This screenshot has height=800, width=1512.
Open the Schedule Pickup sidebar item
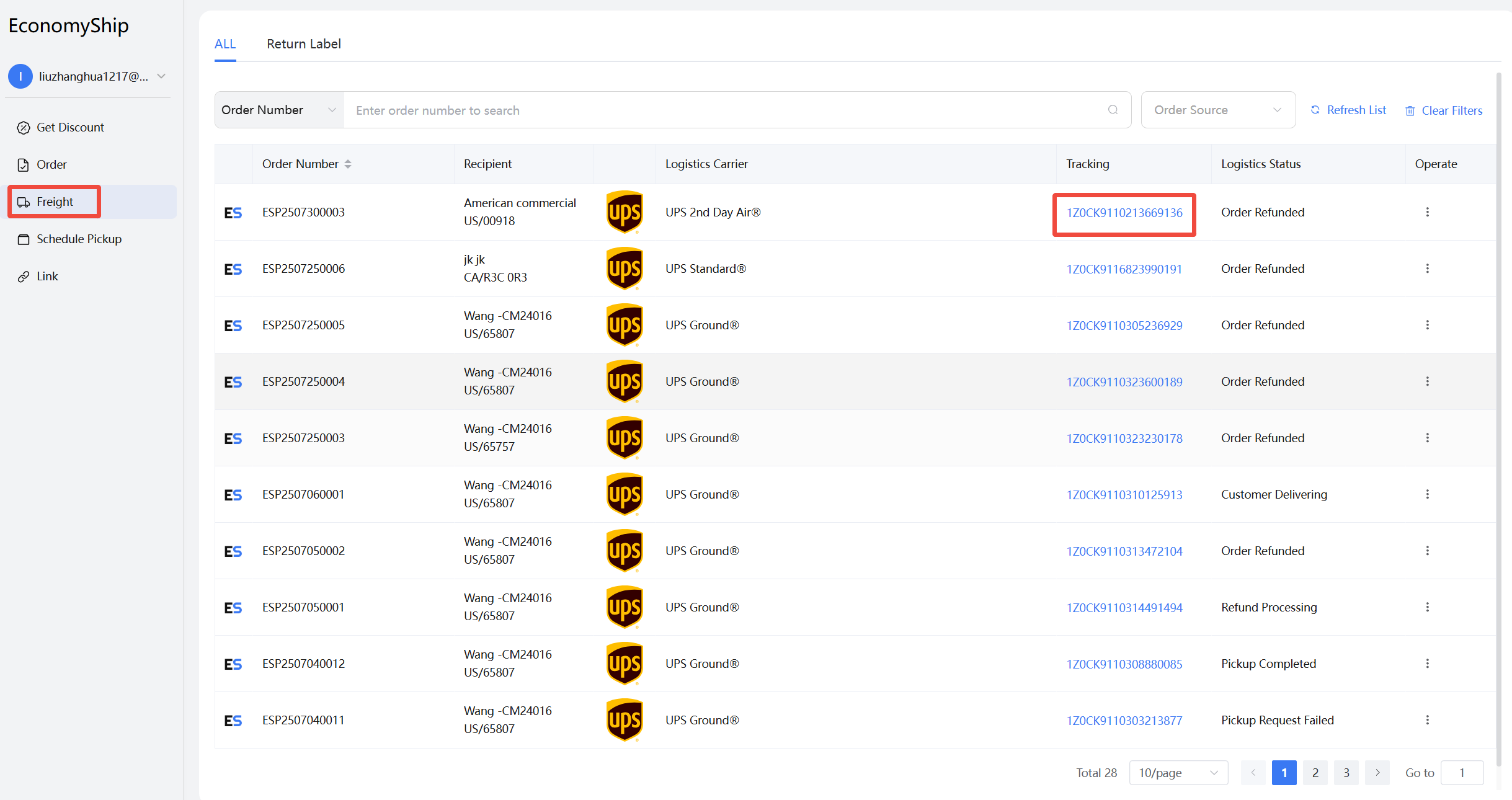tap(79, 239)
